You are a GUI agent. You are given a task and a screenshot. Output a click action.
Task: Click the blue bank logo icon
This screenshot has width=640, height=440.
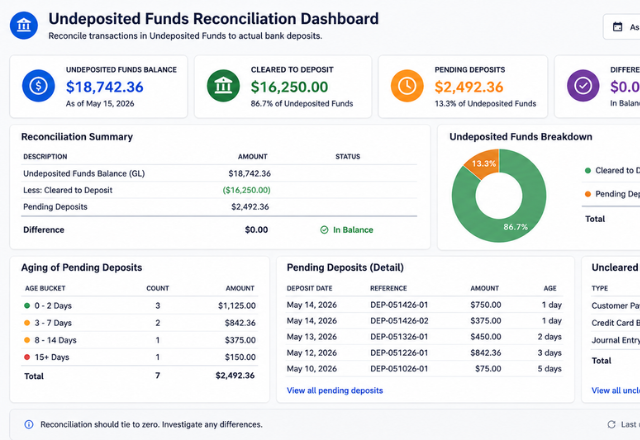pos(24,25)
